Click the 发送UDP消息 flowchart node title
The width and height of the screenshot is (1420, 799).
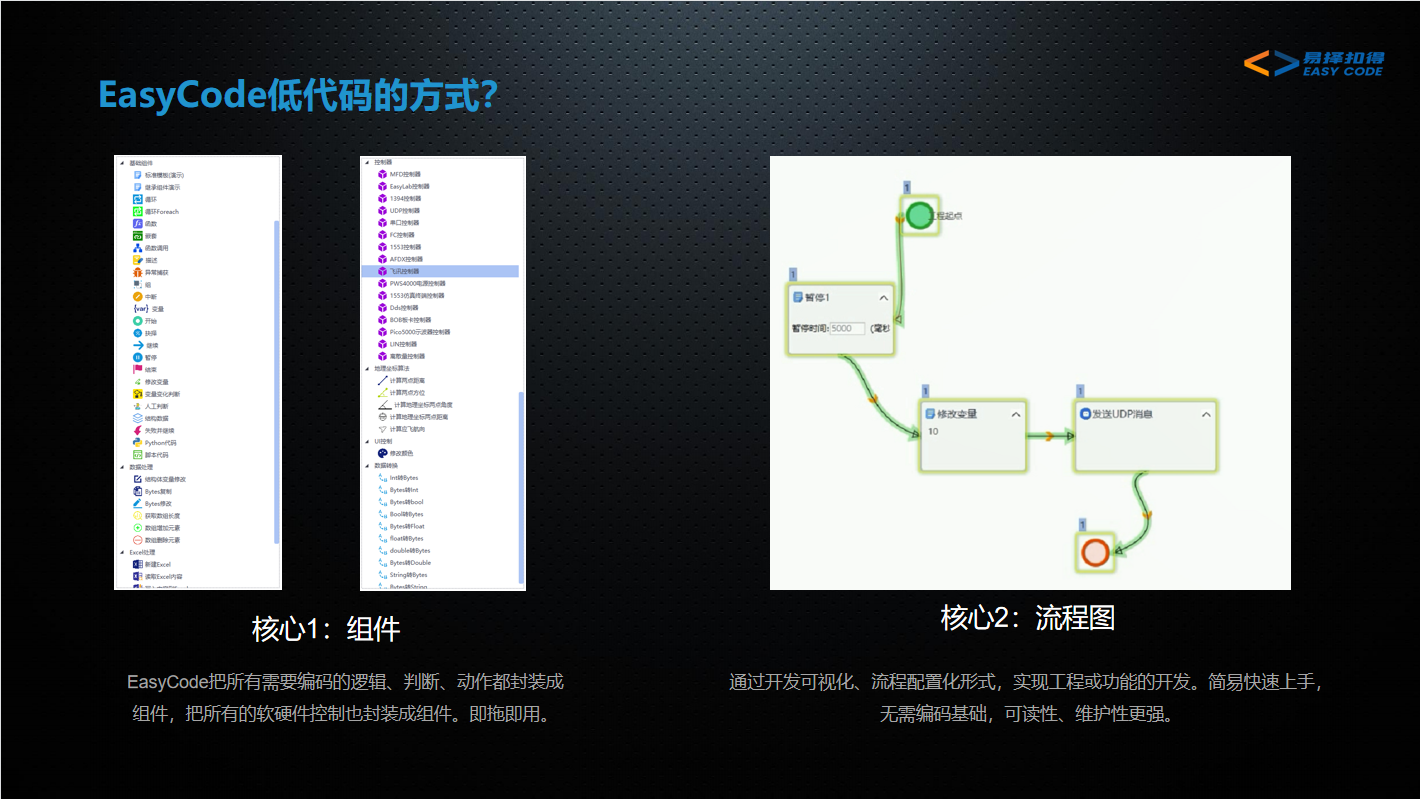coord(1122,414)
